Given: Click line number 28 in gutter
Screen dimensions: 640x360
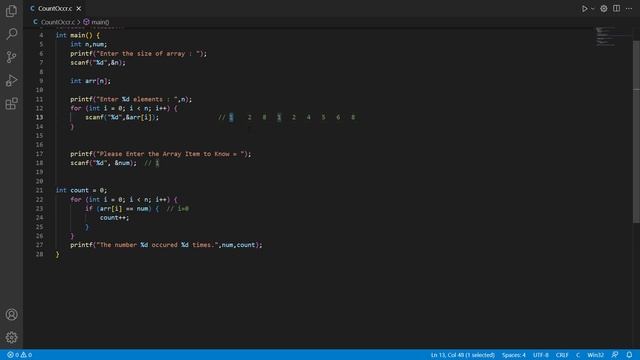Looking at the screenshot, I should [x=39, y=254].
